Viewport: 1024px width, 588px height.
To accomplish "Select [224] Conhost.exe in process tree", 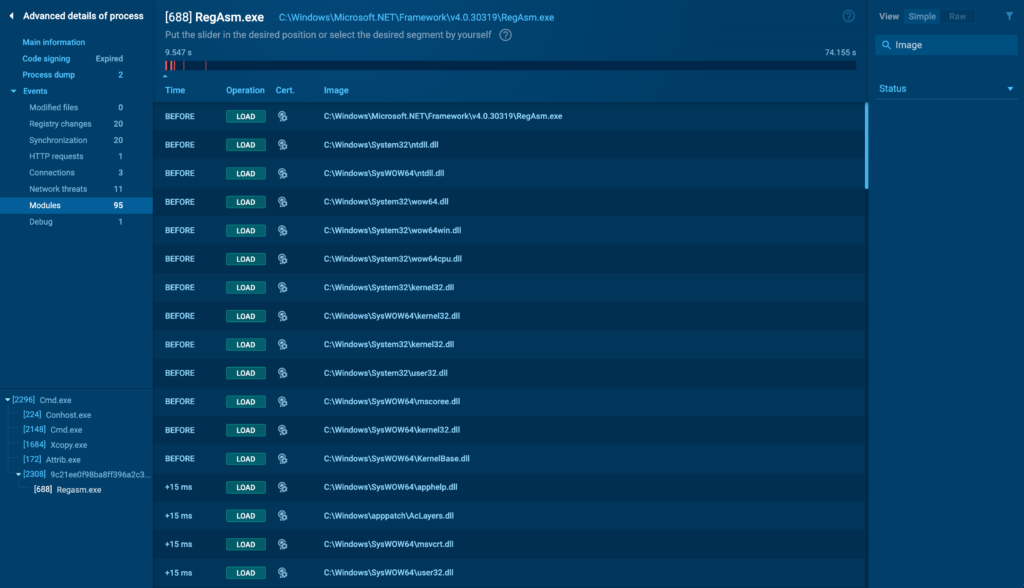I will pos(57,415).
